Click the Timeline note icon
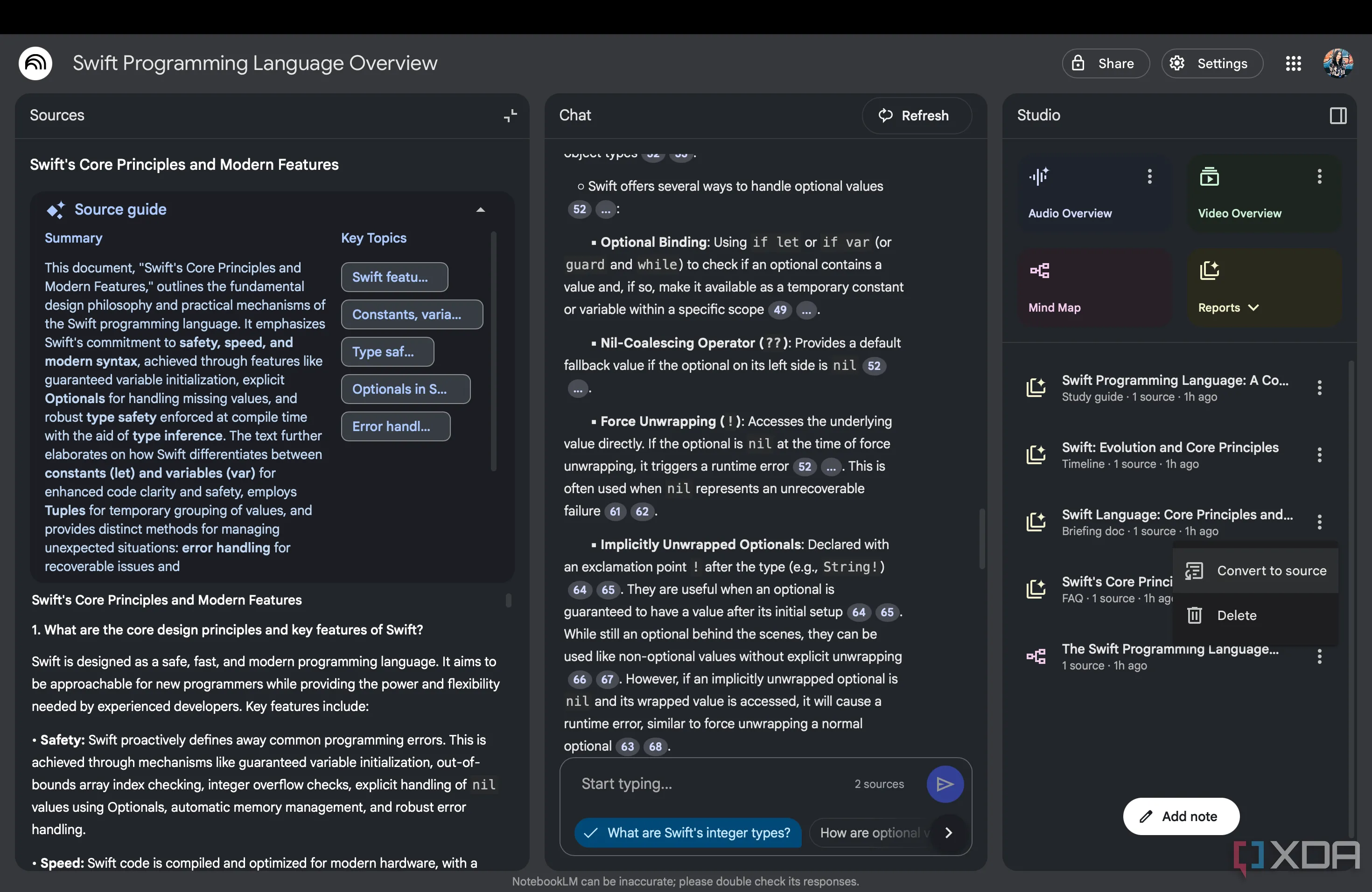This screenshot has width=1372, height=892. tap(1036, 455)
